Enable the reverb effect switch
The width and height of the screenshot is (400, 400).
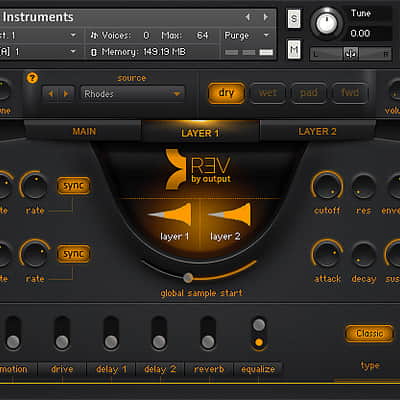pyautogui.click(x=208, y=333)
